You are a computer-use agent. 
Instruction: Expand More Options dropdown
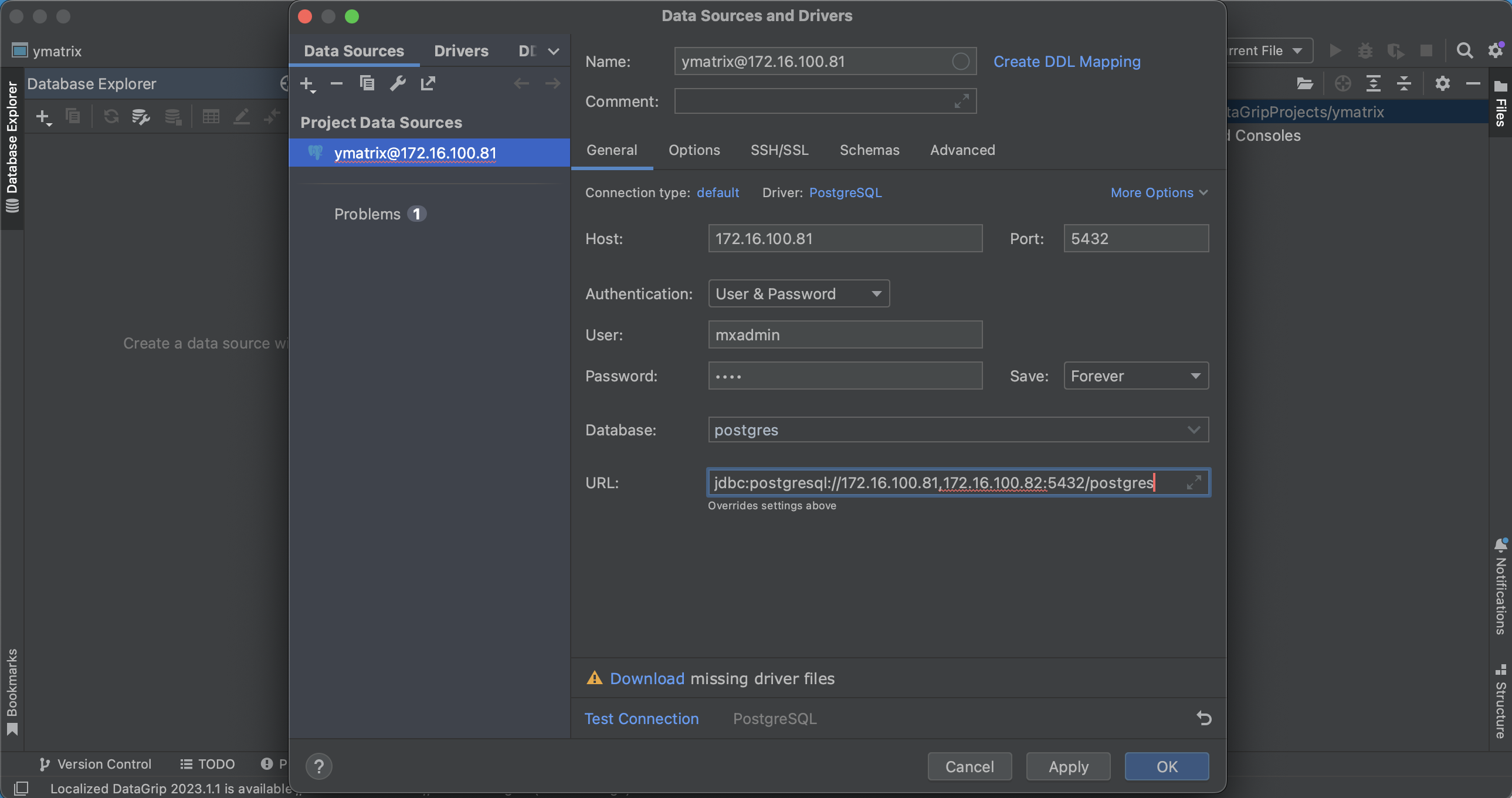1160,192
